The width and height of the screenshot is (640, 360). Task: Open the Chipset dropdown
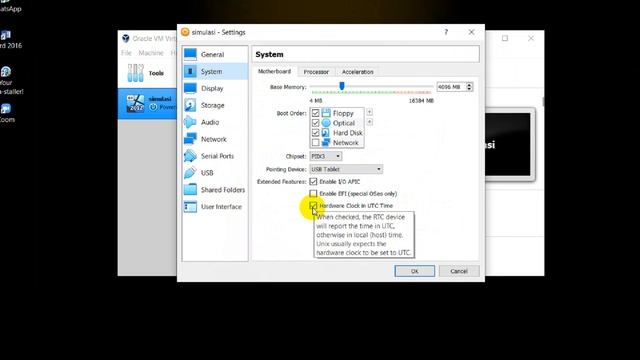[326, 156]
